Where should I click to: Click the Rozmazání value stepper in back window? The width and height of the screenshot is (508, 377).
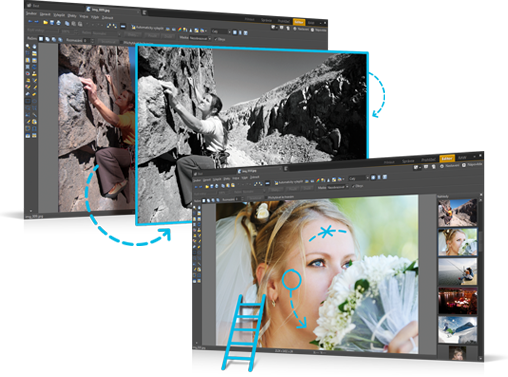(x=93, y=41)
